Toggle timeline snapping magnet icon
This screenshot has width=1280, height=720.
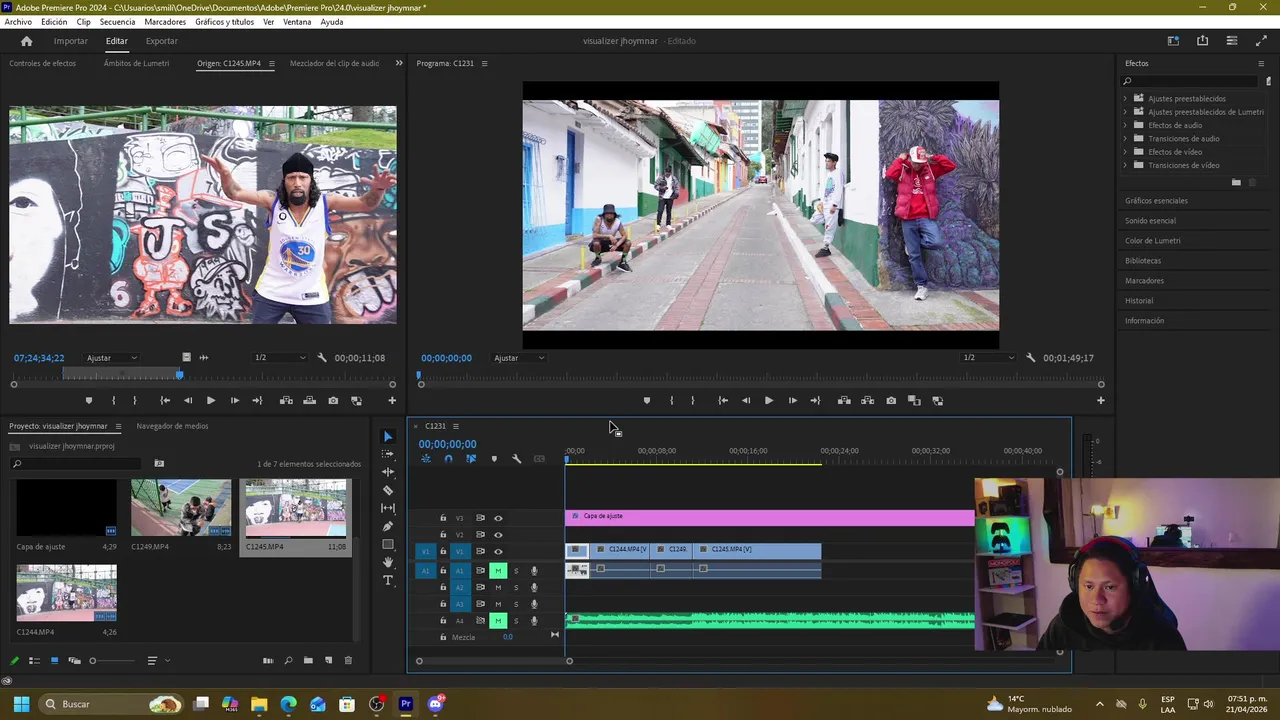click(448, 459)
